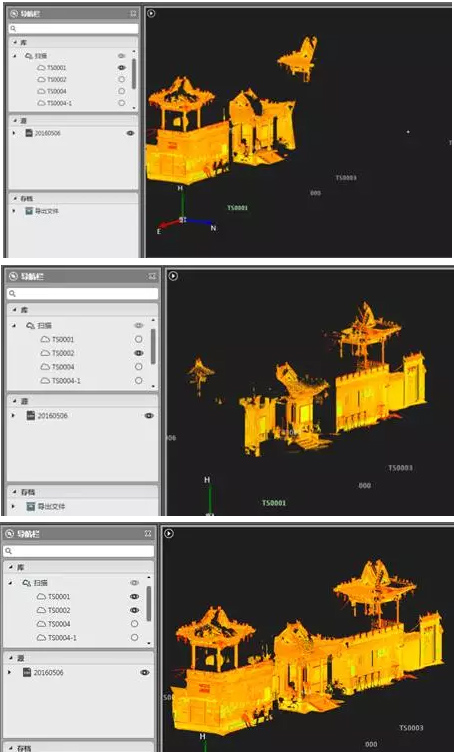Click the 20160506 file icon in the middle panel
The image size is (454, 752).
click(x=31, y=415)
